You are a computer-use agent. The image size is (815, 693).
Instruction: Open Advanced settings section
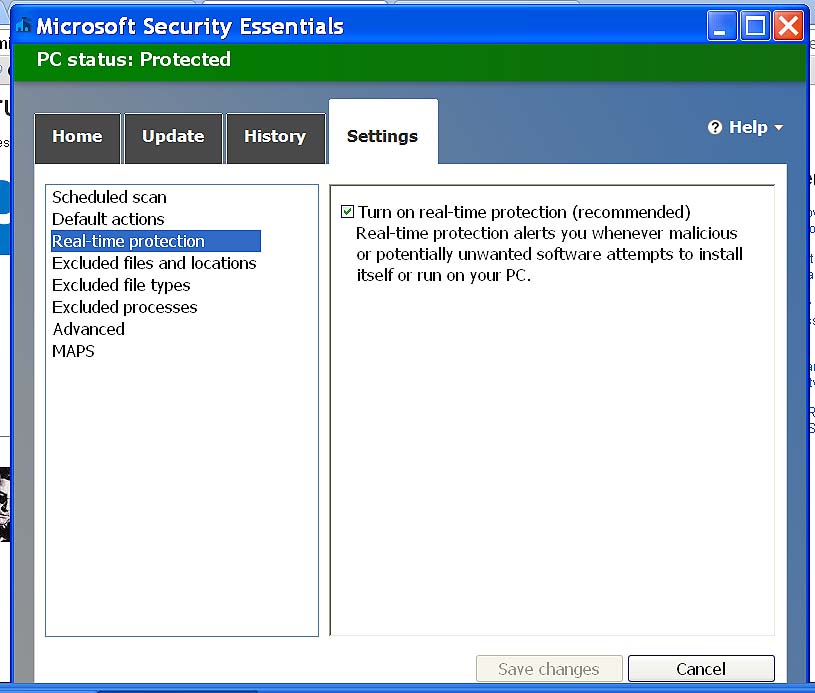pos(89,329)
